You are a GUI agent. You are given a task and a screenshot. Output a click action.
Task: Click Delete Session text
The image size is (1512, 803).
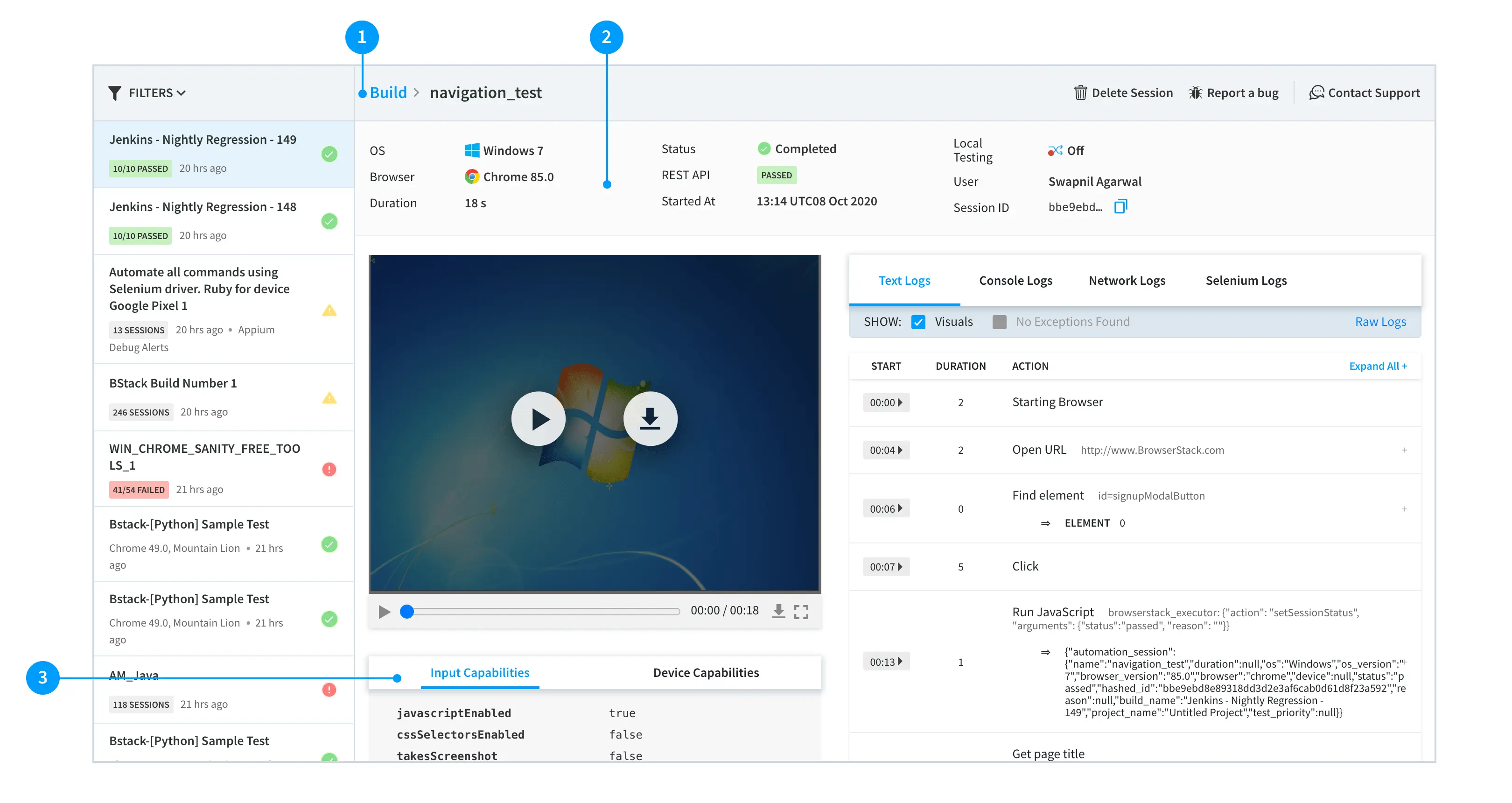[1132, 93]
